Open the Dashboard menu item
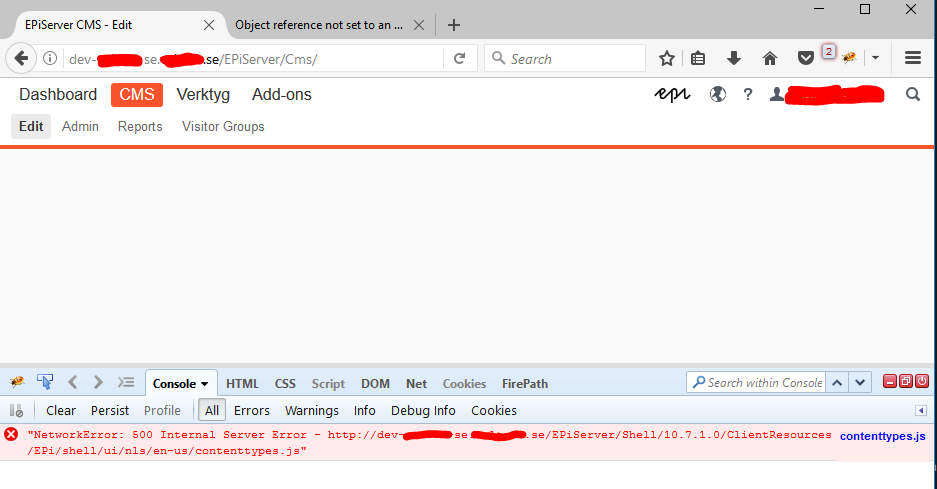This screenshot has width=937, height=489. point(58,94)
